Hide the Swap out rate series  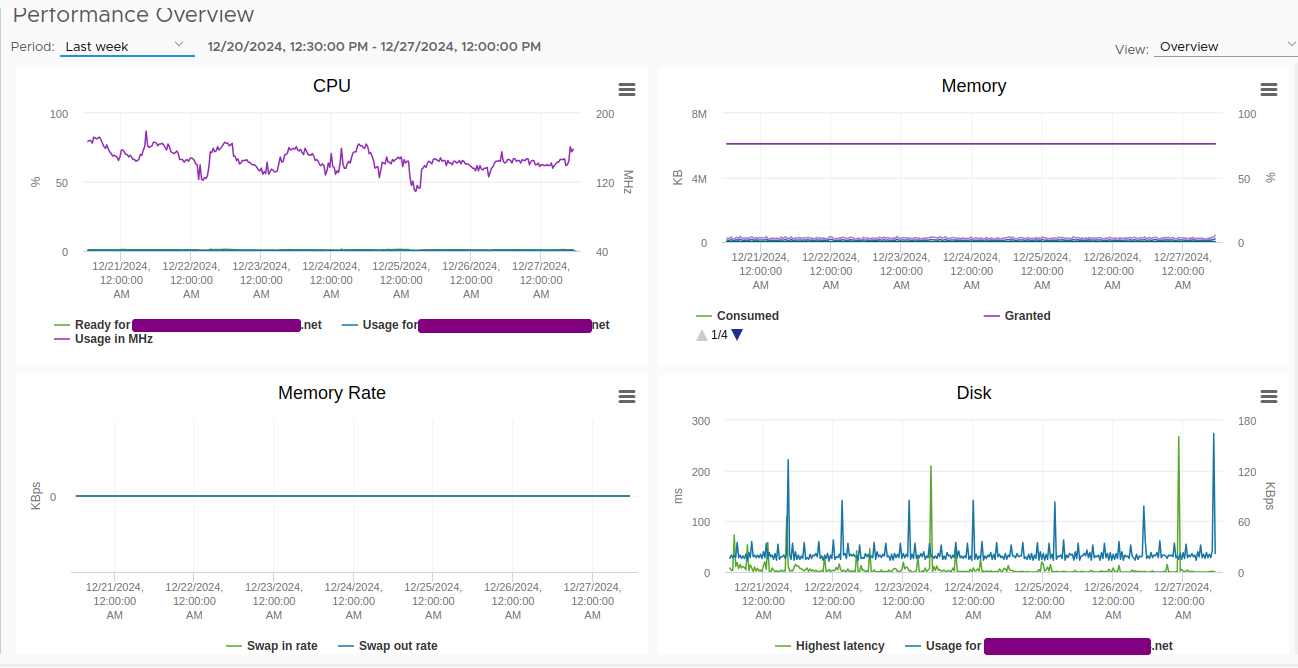pyautogui.click(x=397, y=646)
